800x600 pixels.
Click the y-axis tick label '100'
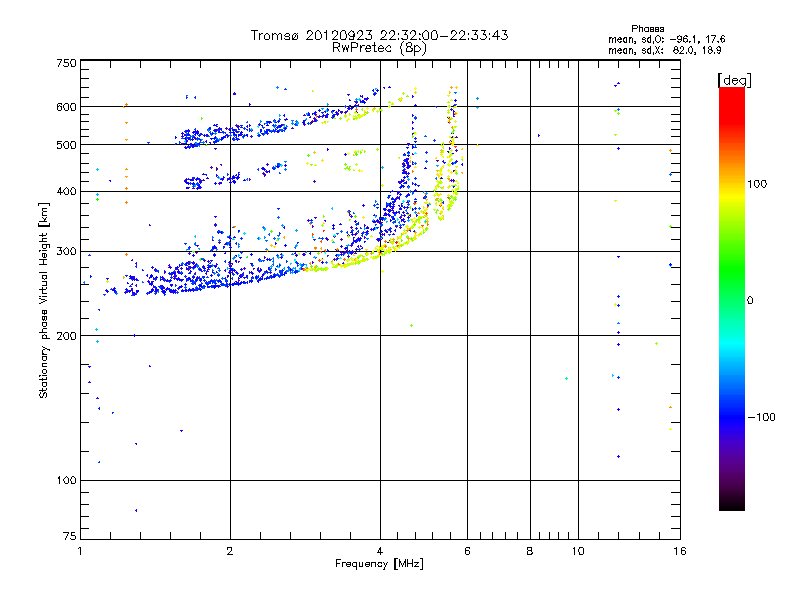(66, 480)
